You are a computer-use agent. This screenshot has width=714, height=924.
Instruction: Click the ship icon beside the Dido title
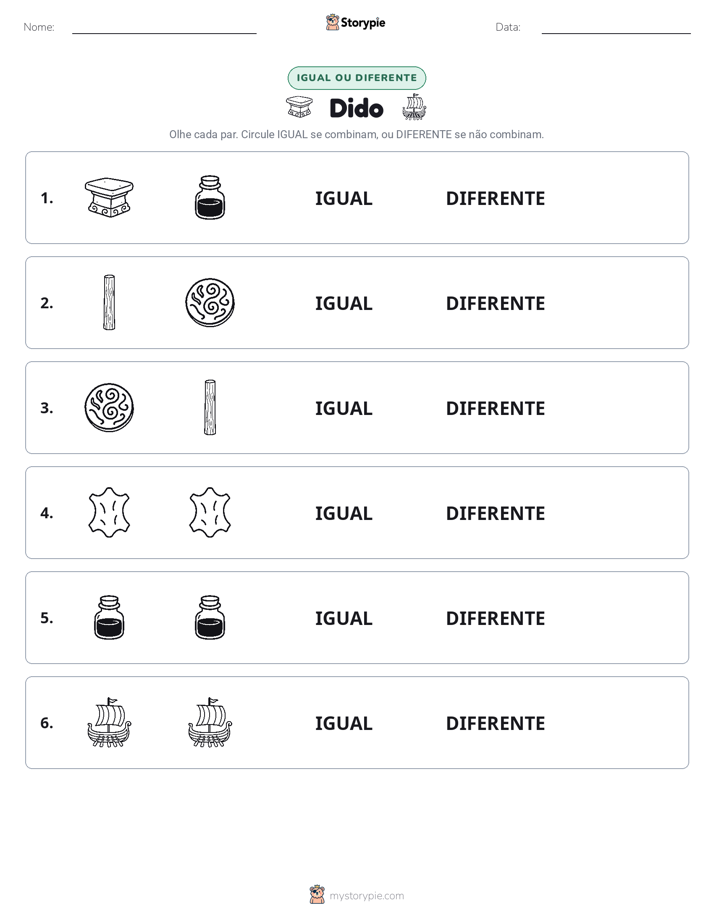pyautogui.click(x=414, y=107)
